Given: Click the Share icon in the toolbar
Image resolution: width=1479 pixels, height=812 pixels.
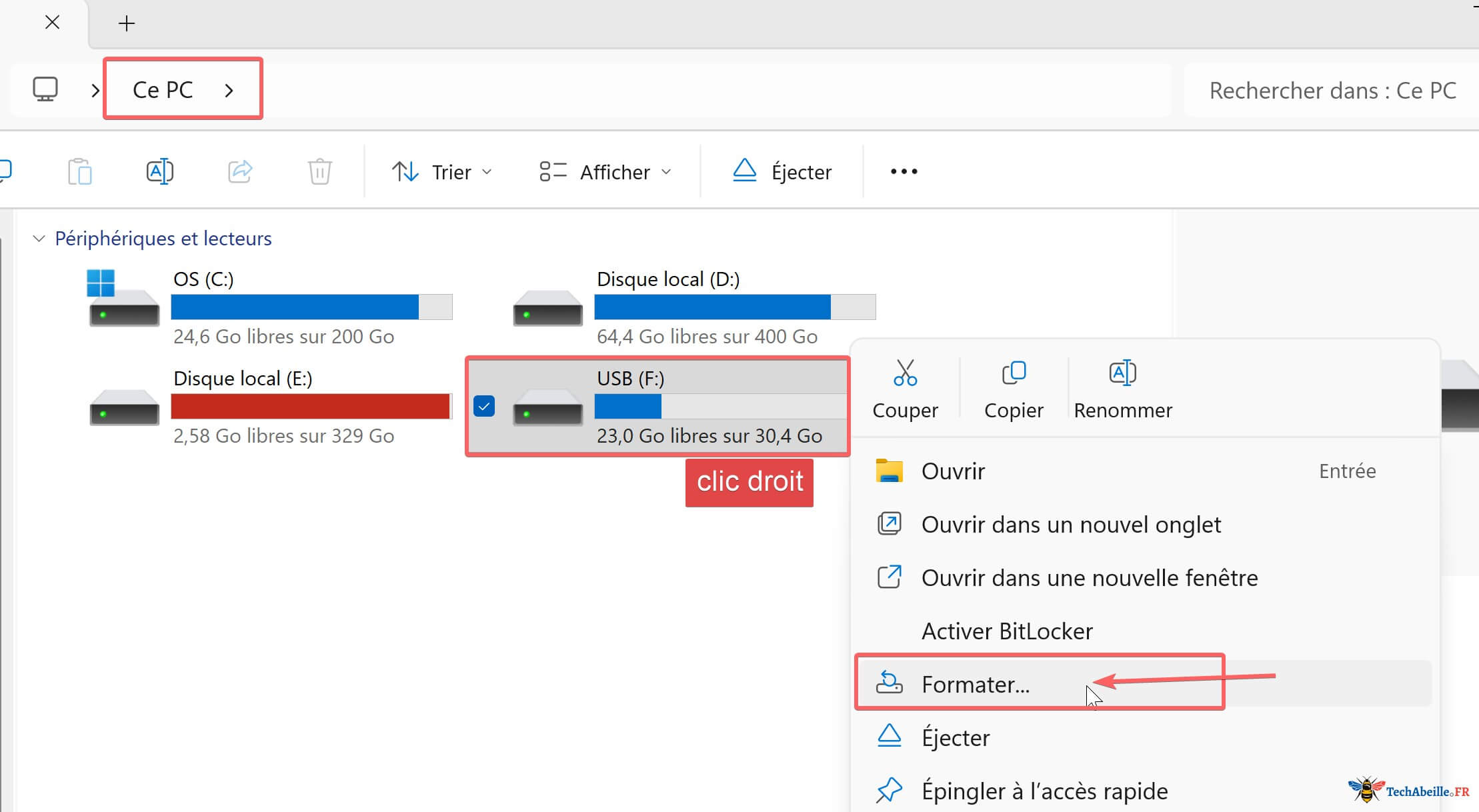Looking at the screenshot, I should [240, 171].
